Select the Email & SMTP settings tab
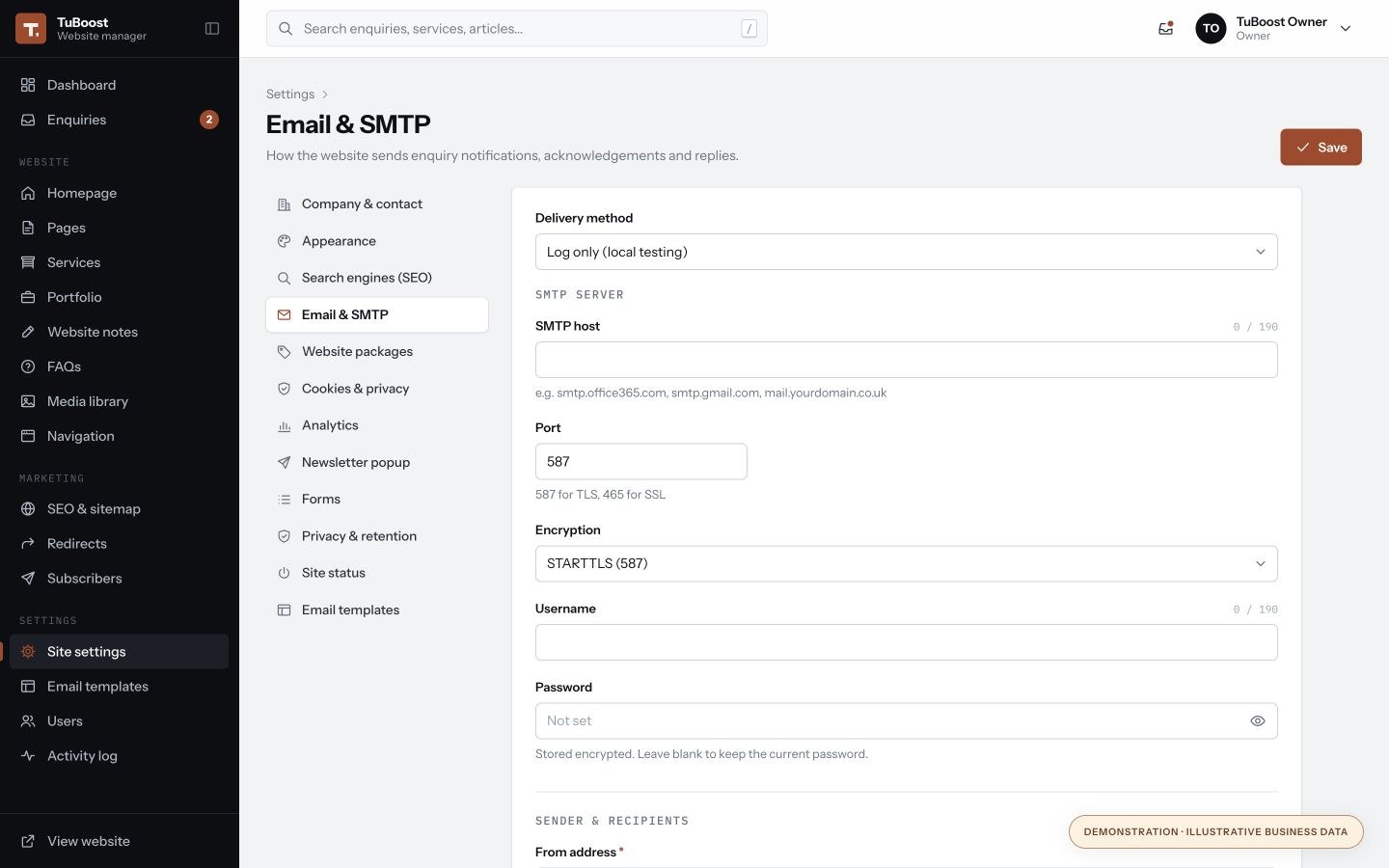Viewport: 1389px width, 868px height. tap(377, 315)
